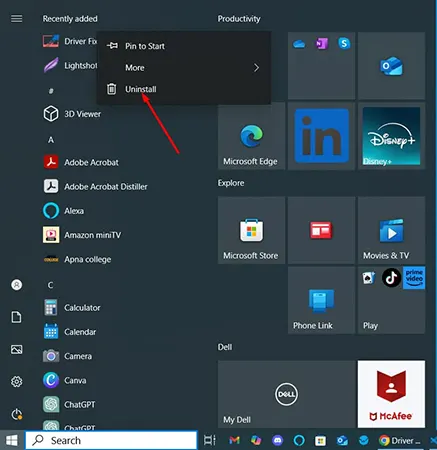Launch Lightshot from the app list
Viewport: 437px width, 450px height.
(x=70, y=66)
